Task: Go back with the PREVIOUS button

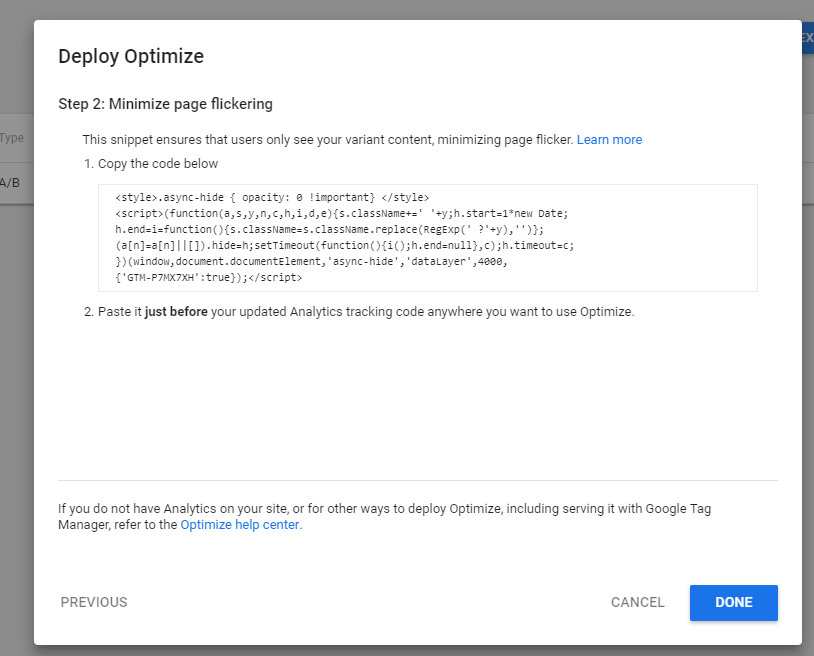Action: pos(94,602)
